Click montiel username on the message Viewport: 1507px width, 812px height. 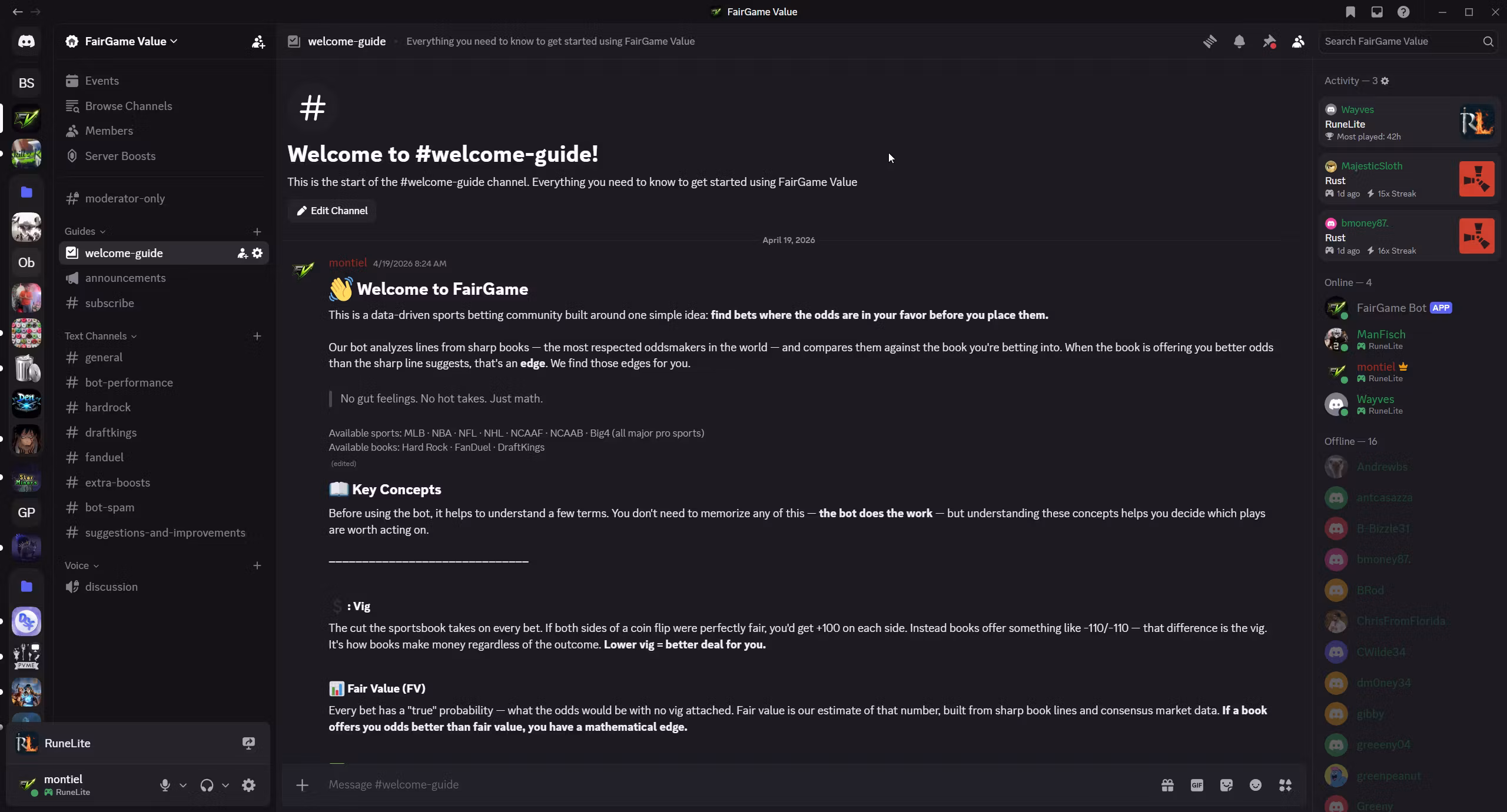tap(348, 263)
